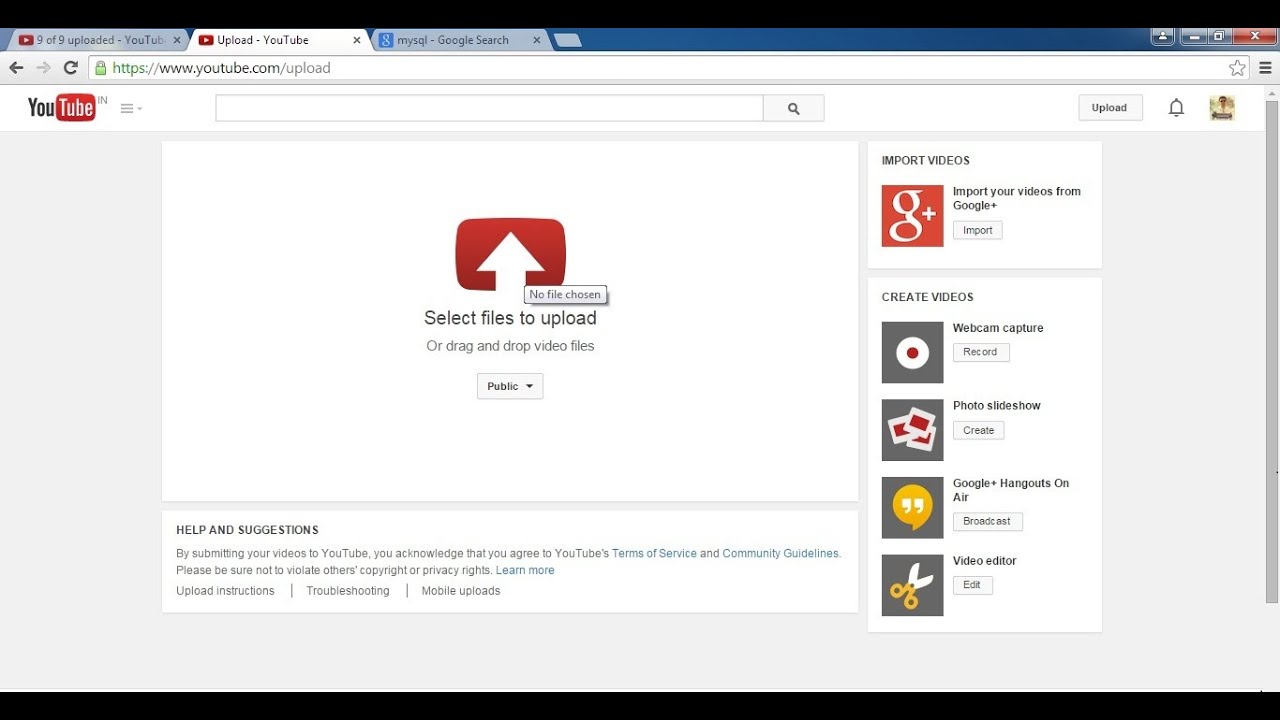Open the Public privacy dropdown
Image resolution: width=1280 pixels, height=720 pixels.
(510, 386)
